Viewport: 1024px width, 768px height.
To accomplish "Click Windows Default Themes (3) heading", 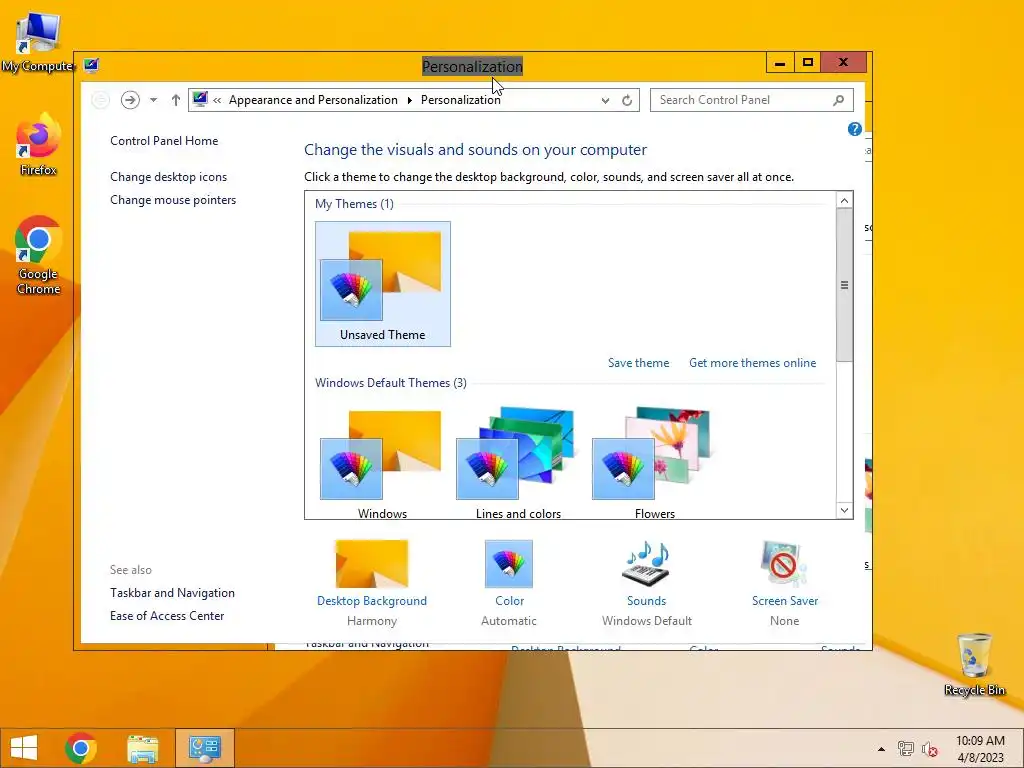I will coord(391,383).
